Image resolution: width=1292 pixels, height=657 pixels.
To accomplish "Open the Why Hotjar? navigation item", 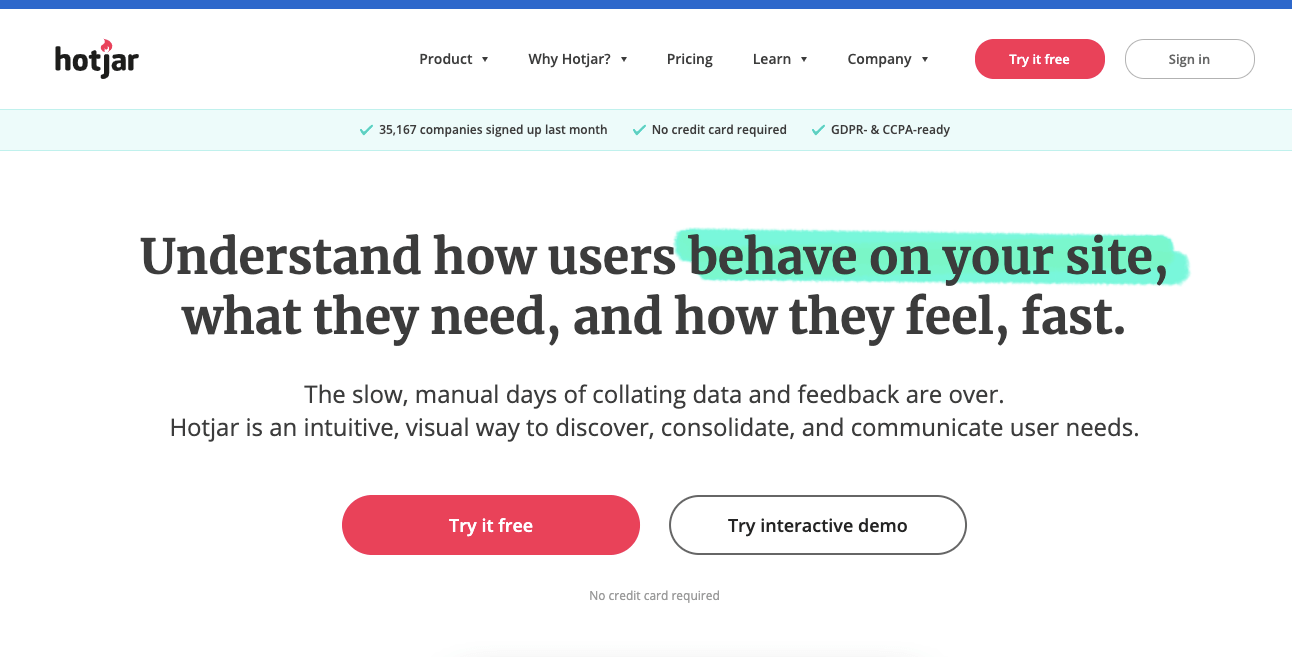I will pos(570,59).
